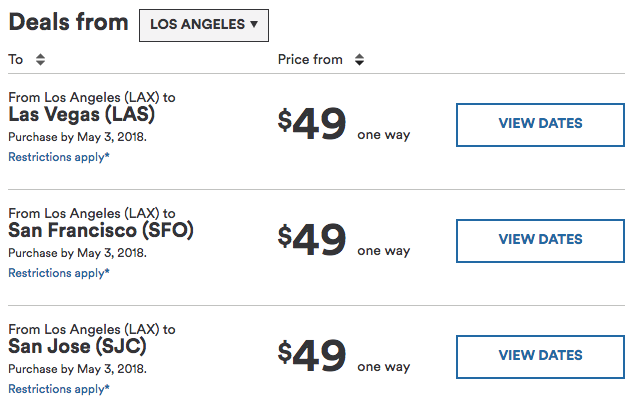Click the San Francisco (SFO) destination title
636x419 pixels.
[100, 231]
